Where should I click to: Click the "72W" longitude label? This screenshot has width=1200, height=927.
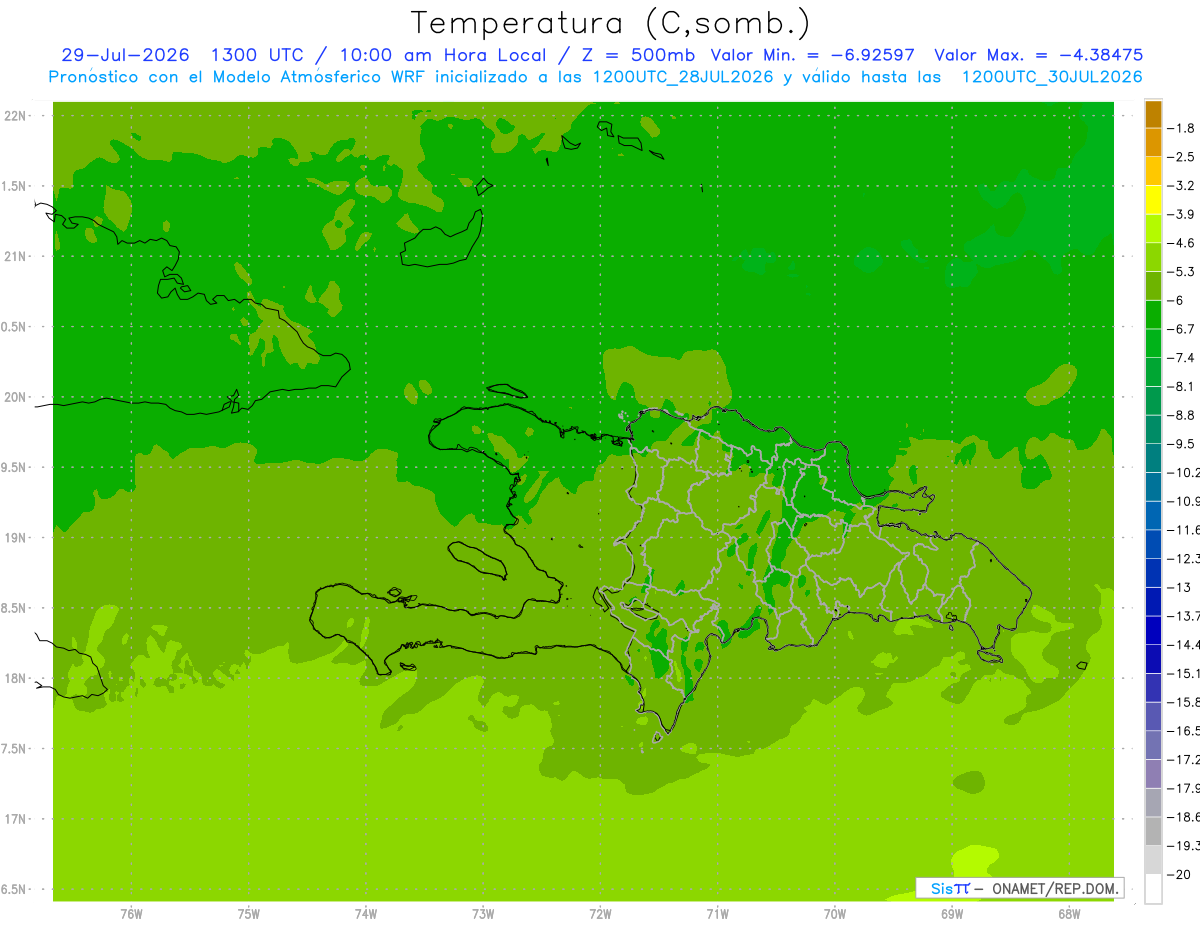(600, 913)
